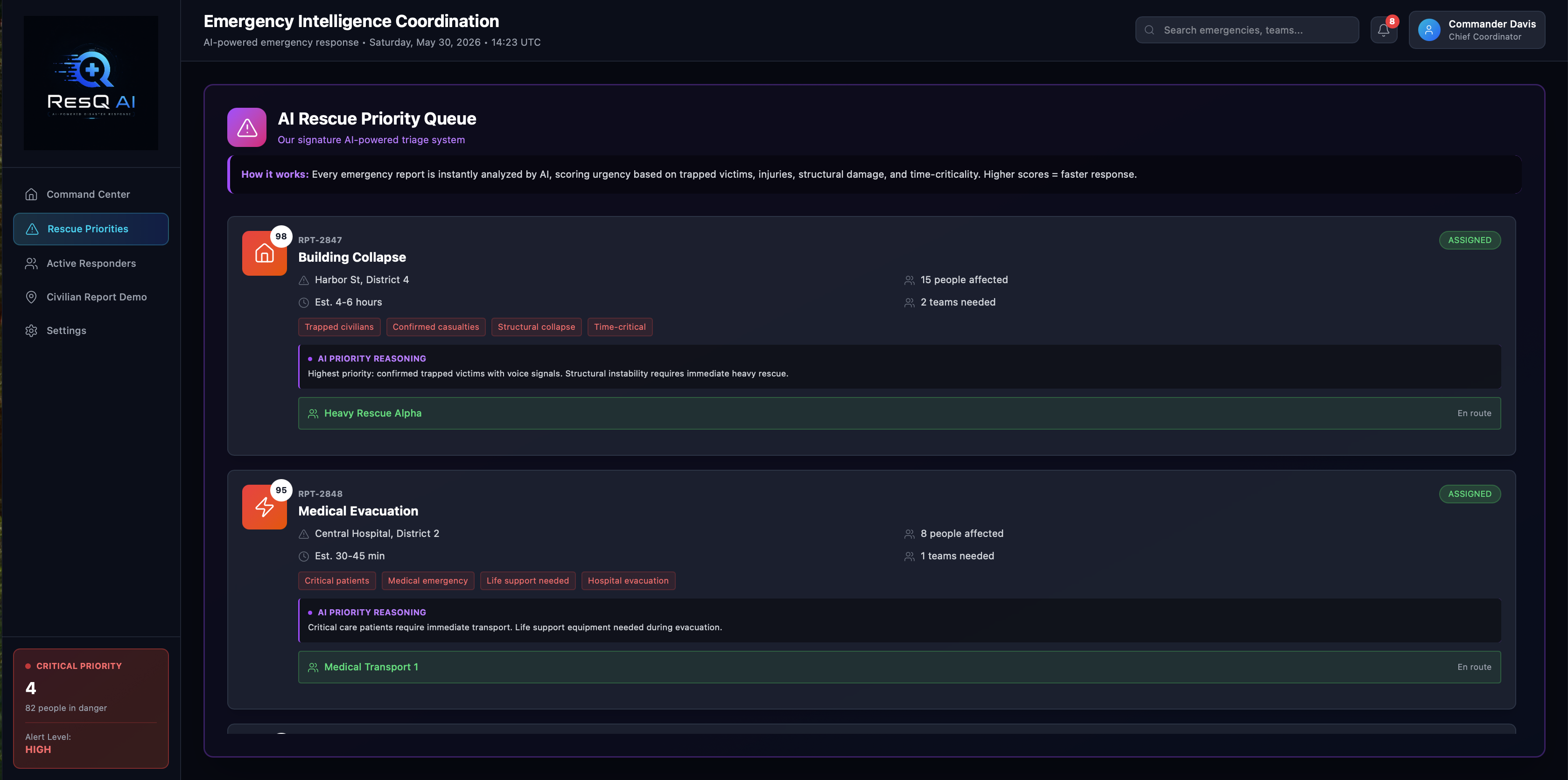Click teams icon beside 1 teams needed
1568x780 pixels.
click(910, 556)
